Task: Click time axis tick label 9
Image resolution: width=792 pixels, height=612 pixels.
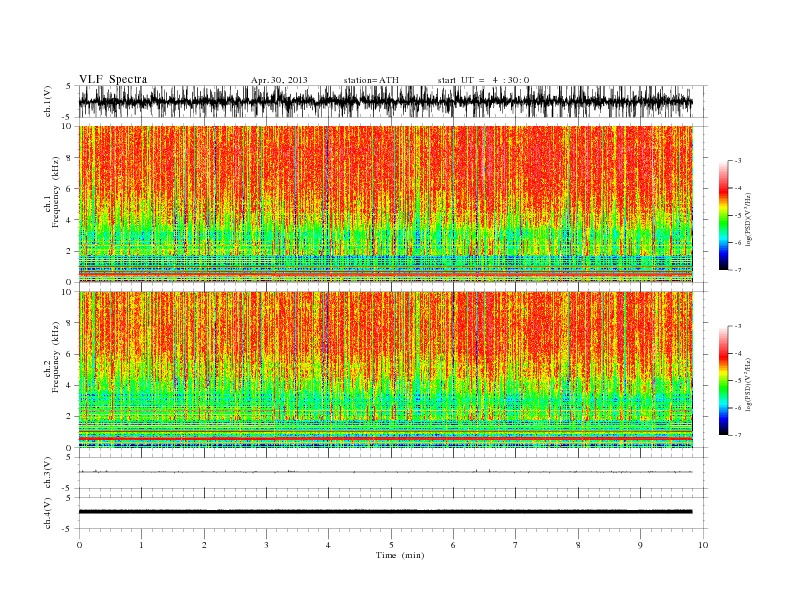Action: click(x=640, y=545)
